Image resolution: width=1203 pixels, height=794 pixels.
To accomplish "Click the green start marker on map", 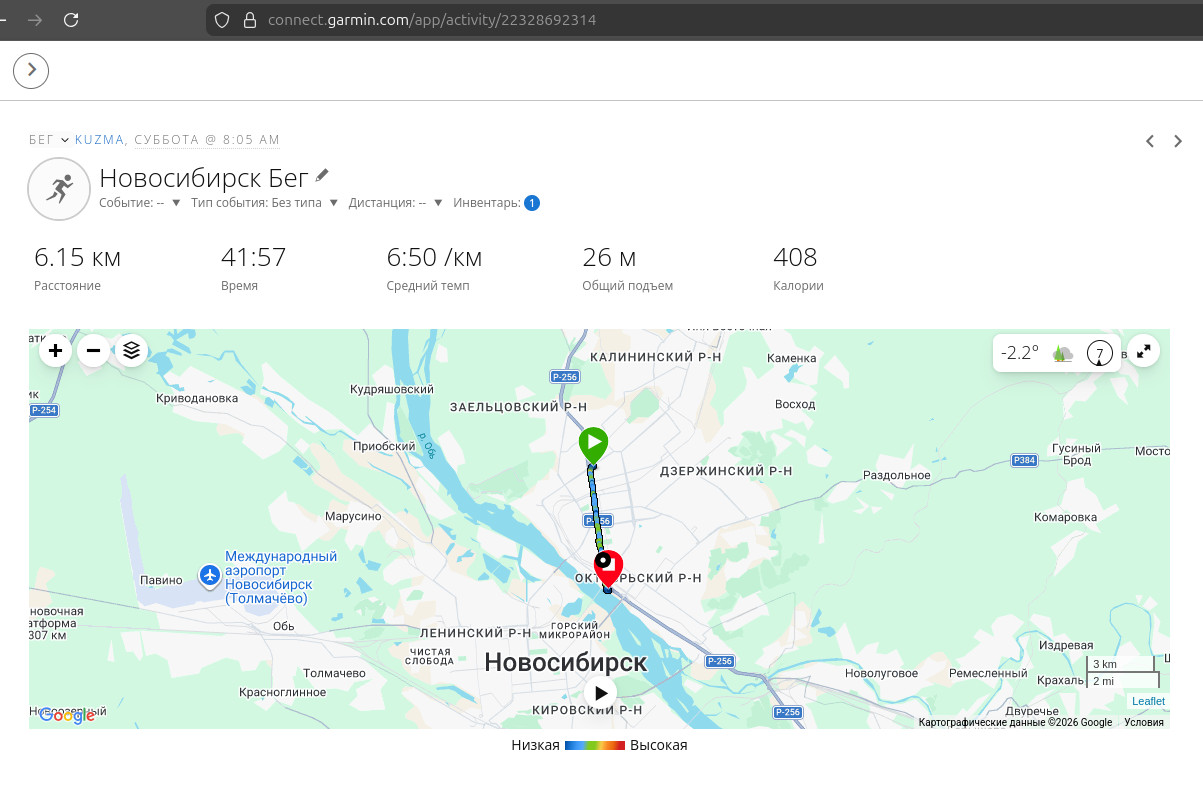I will click(593, 444).
